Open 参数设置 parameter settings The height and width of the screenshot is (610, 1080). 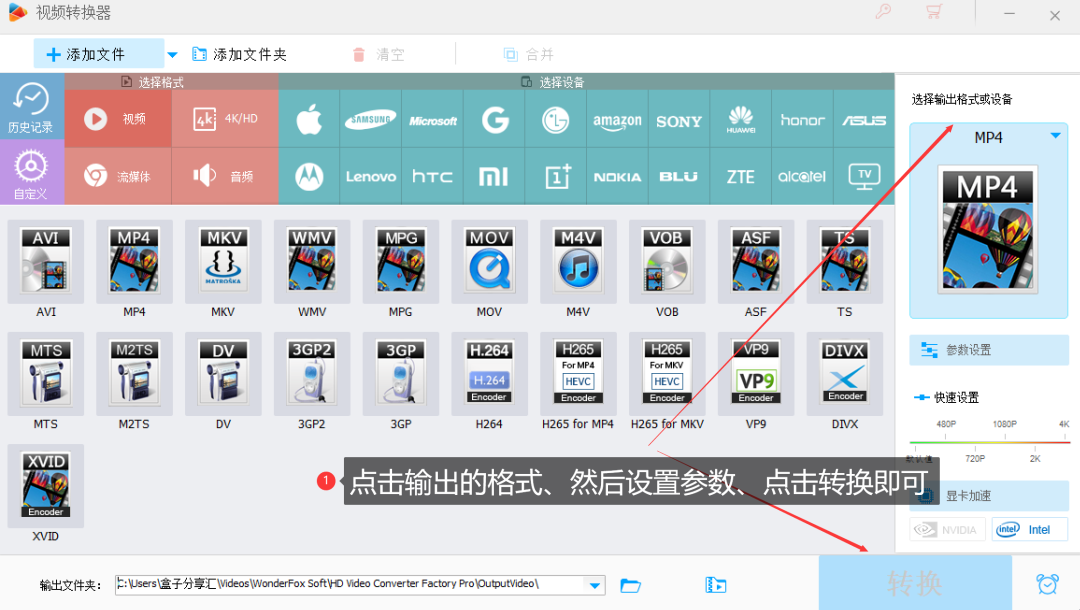click(988, 350)
